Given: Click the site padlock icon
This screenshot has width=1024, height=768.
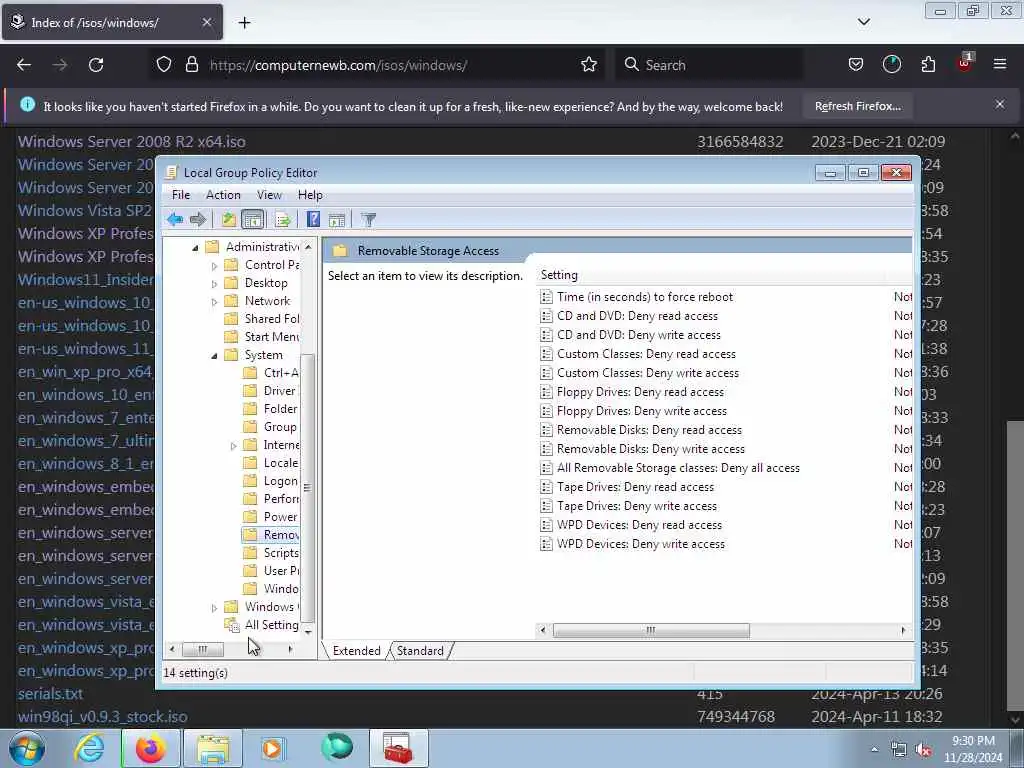Looking at the screenshot, I should coord(191,65).
